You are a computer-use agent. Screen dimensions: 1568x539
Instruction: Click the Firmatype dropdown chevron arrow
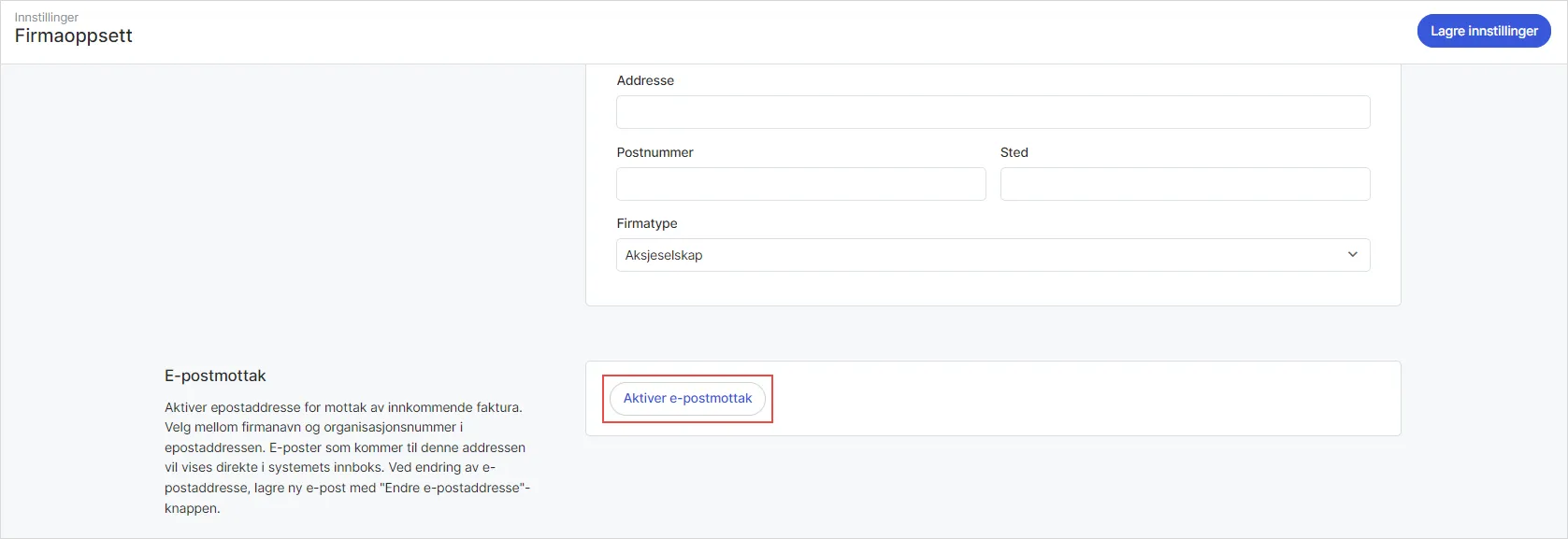[1352, 255]
